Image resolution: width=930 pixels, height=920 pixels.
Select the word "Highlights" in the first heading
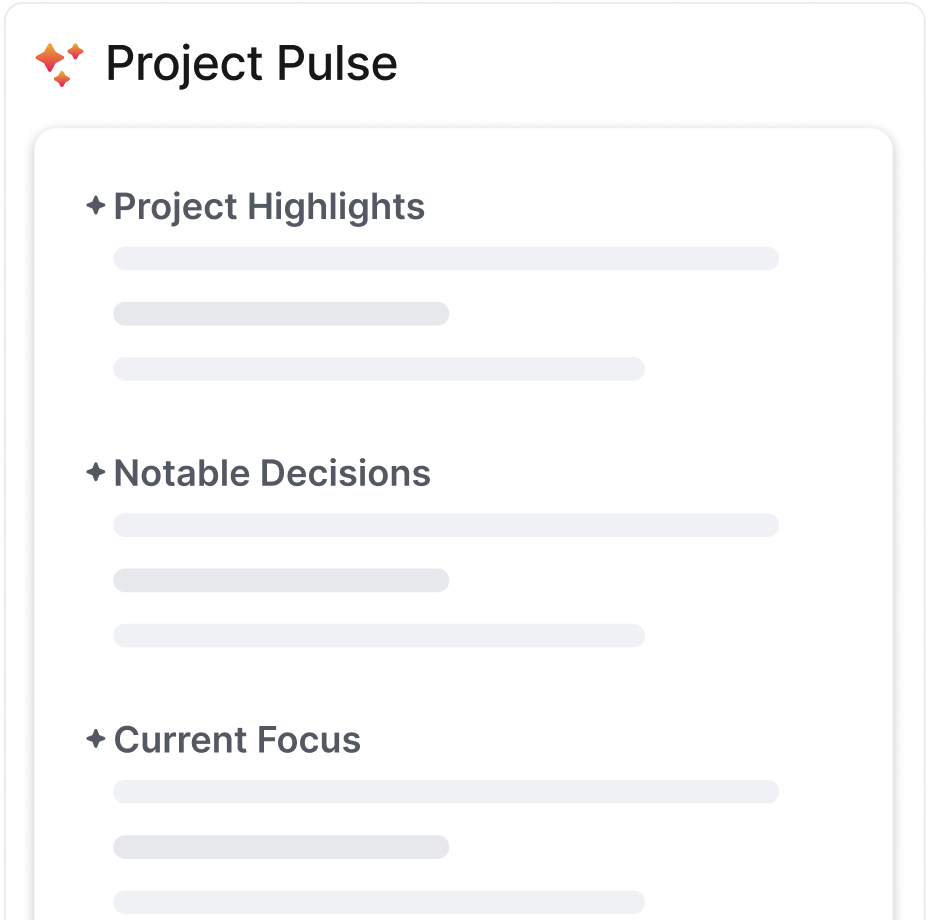[336, 207]
